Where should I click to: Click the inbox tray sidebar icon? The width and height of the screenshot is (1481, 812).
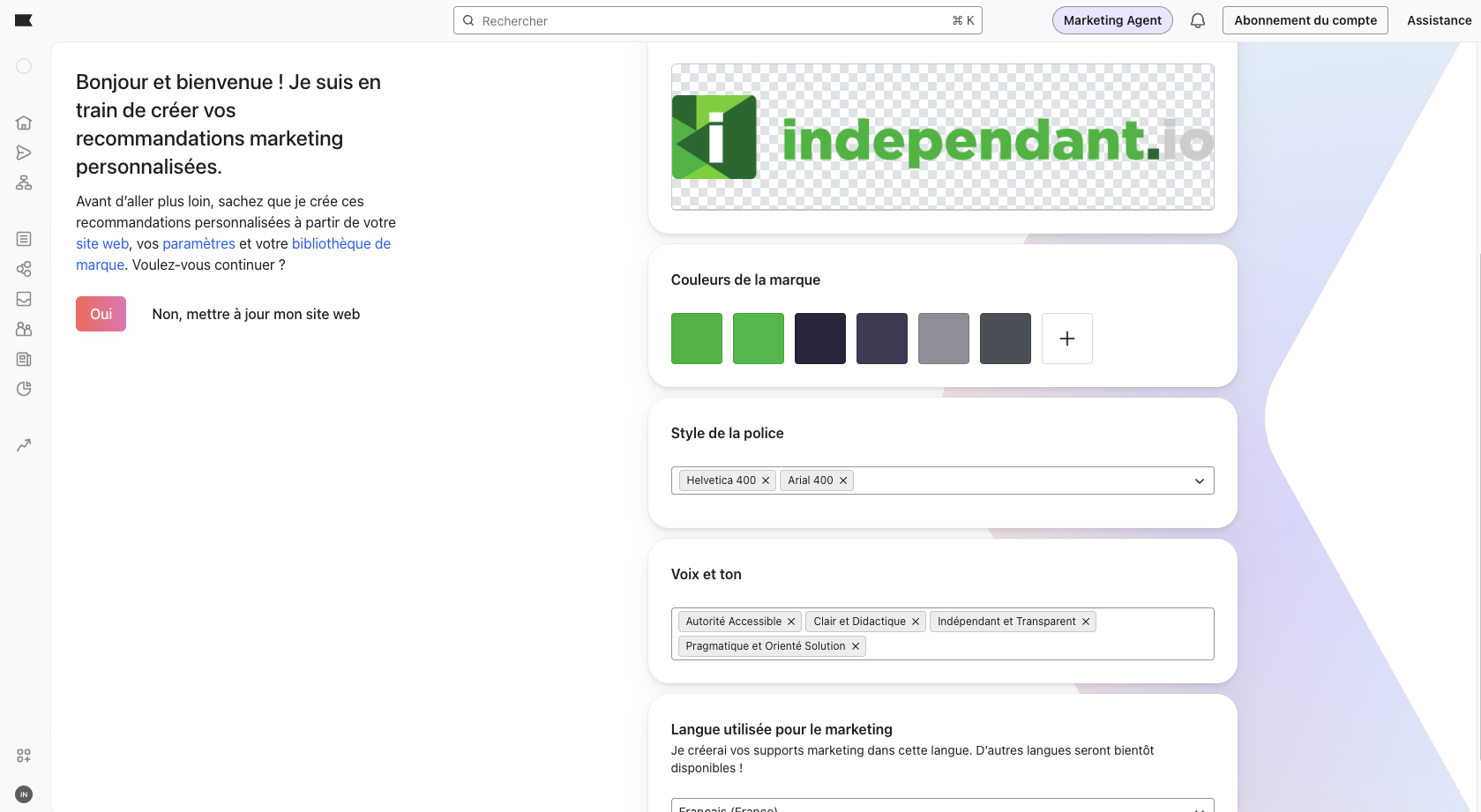(x=24, y=299)
